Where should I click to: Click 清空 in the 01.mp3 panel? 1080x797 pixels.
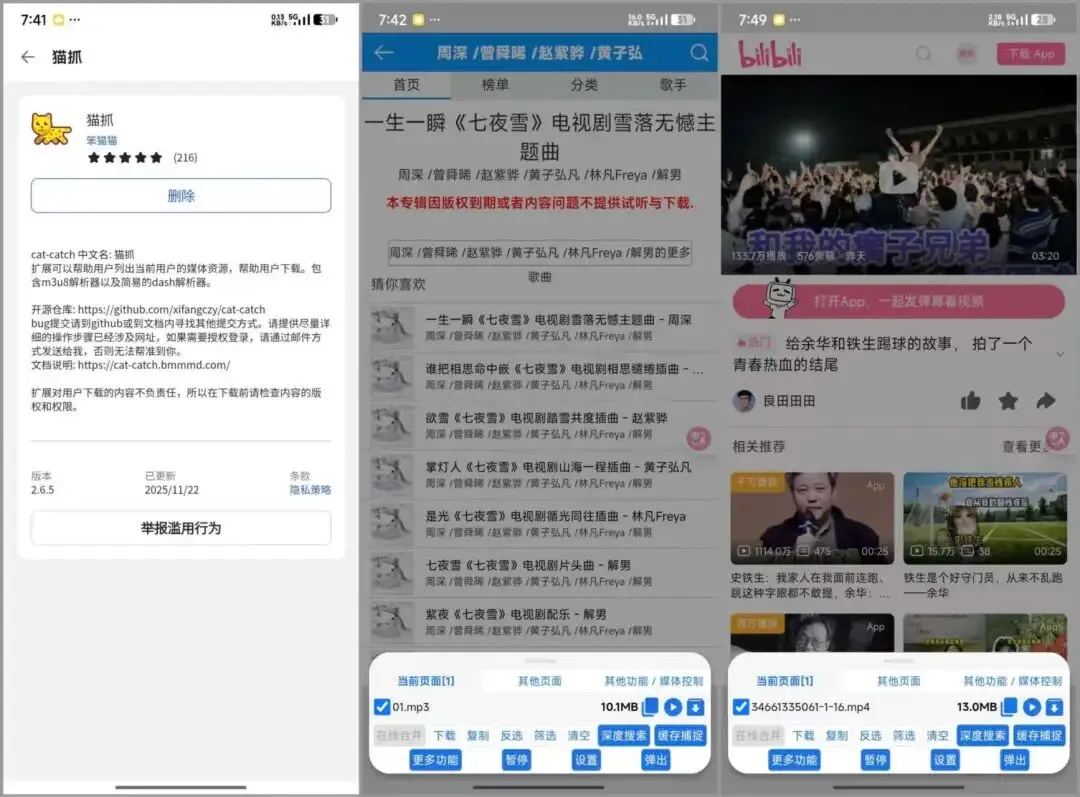pos(579,736)
